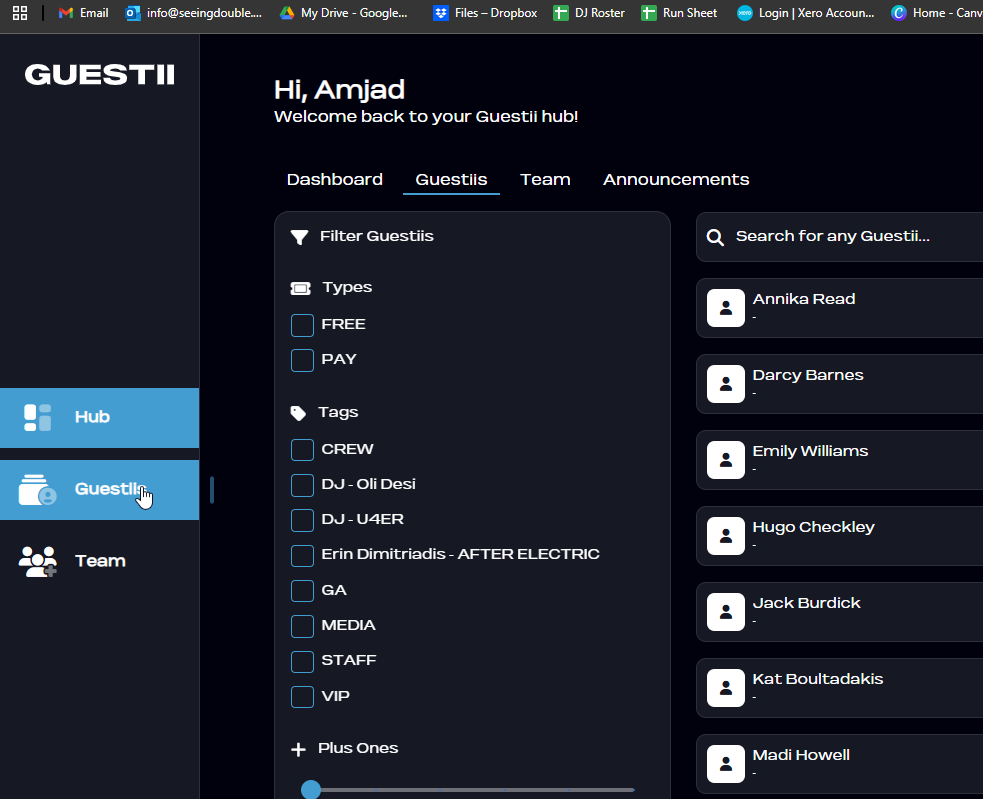Open Jack Burdick guest entry
The height and width of the screenshot is (799, 983).
tap(839, 611)
